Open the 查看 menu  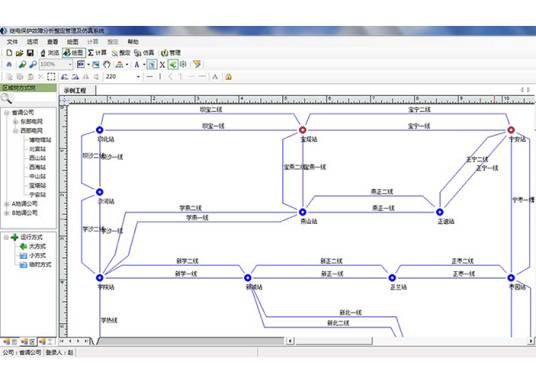(x=53, y=42)
